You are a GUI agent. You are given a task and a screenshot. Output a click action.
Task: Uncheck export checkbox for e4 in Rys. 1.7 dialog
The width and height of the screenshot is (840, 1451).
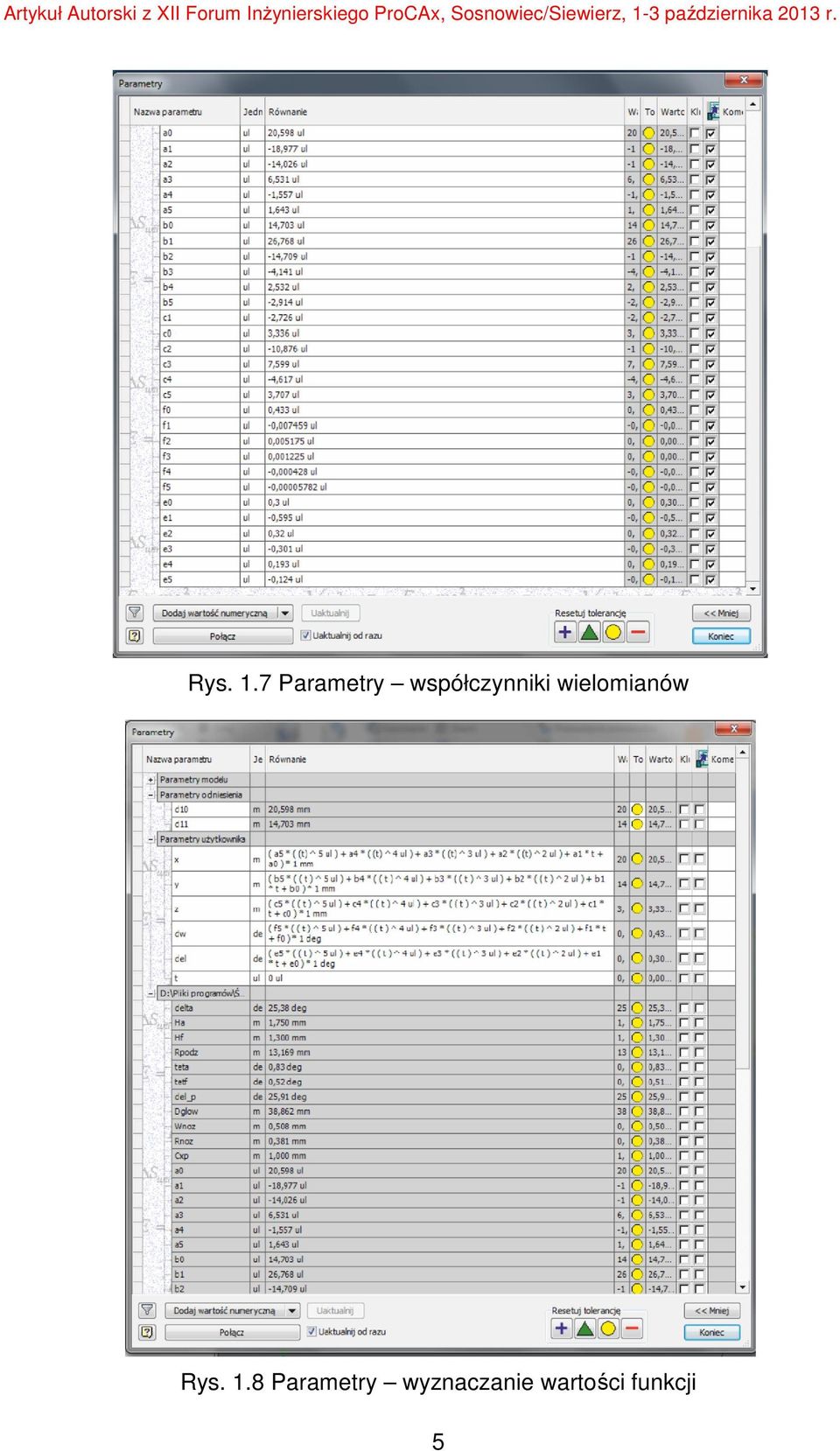pos(710,564)
